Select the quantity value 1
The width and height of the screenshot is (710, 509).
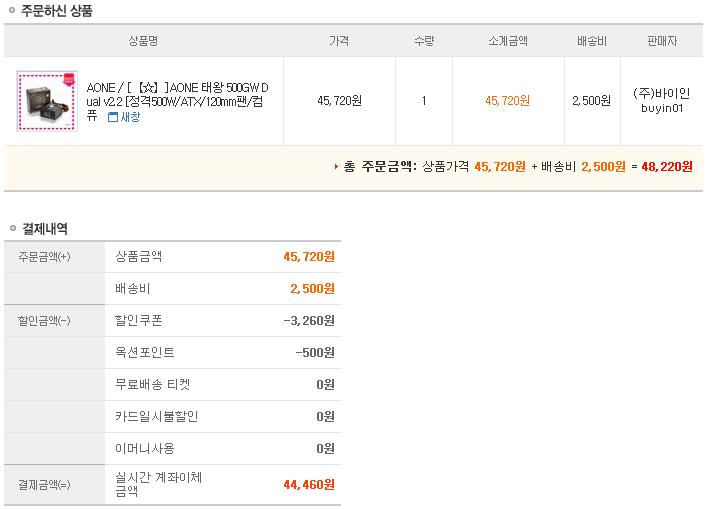(424, 101)
